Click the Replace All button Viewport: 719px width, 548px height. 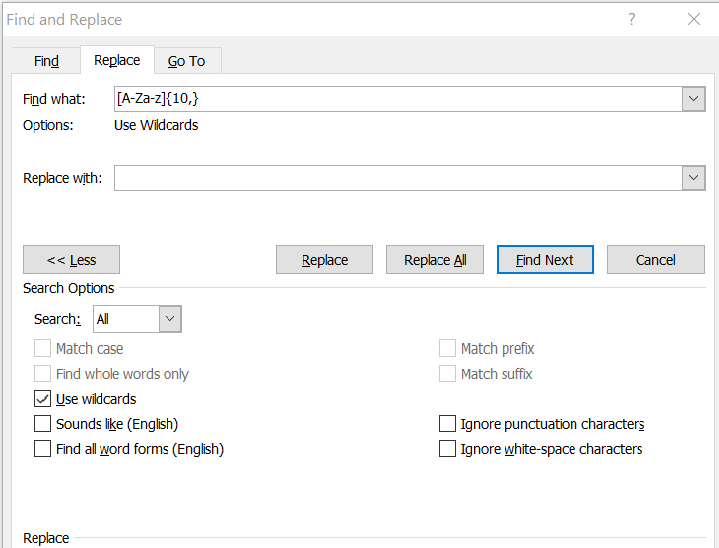pos(435,260)
